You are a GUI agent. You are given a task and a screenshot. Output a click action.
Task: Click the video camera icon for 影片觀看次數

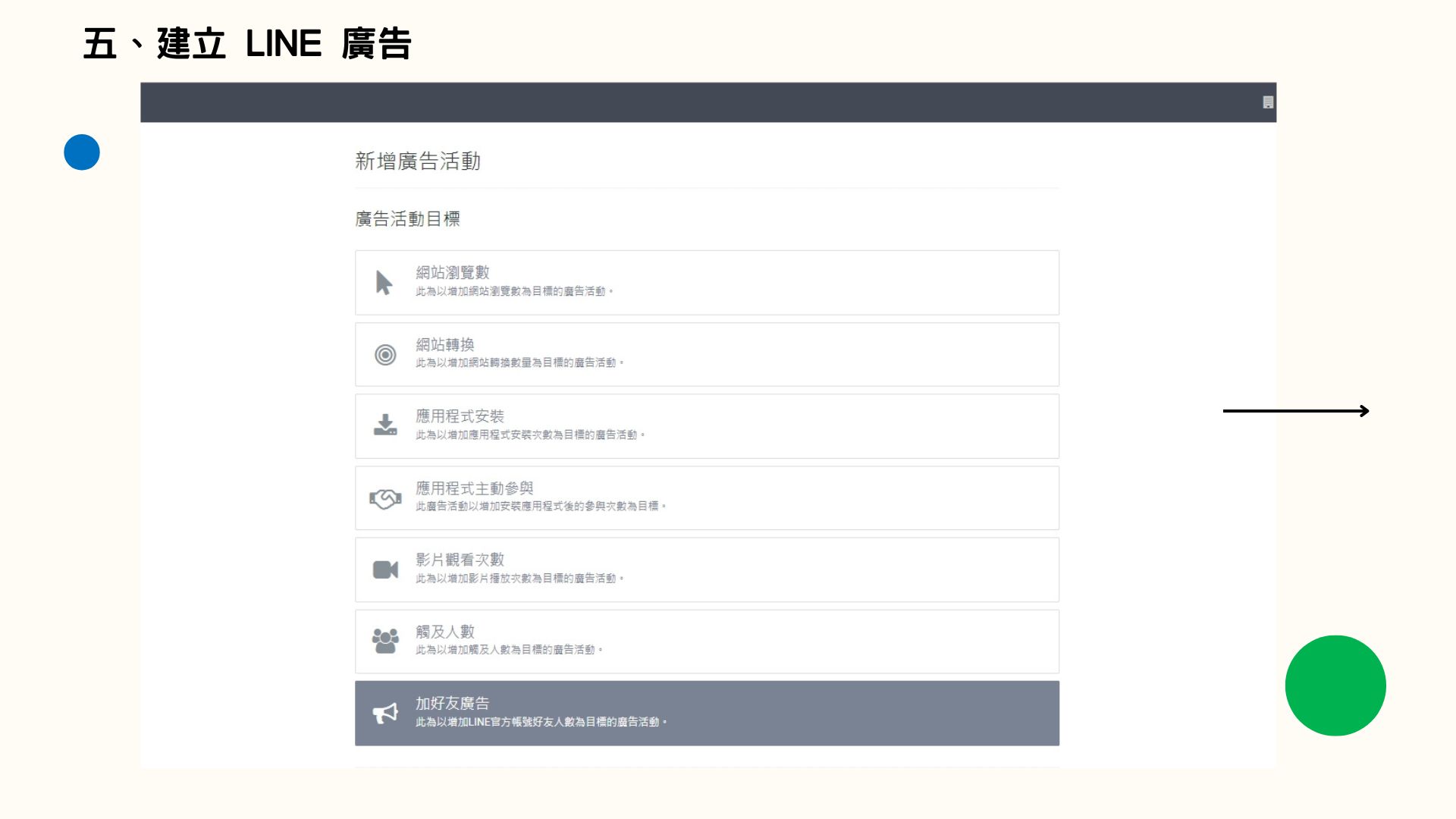point(385,570)
